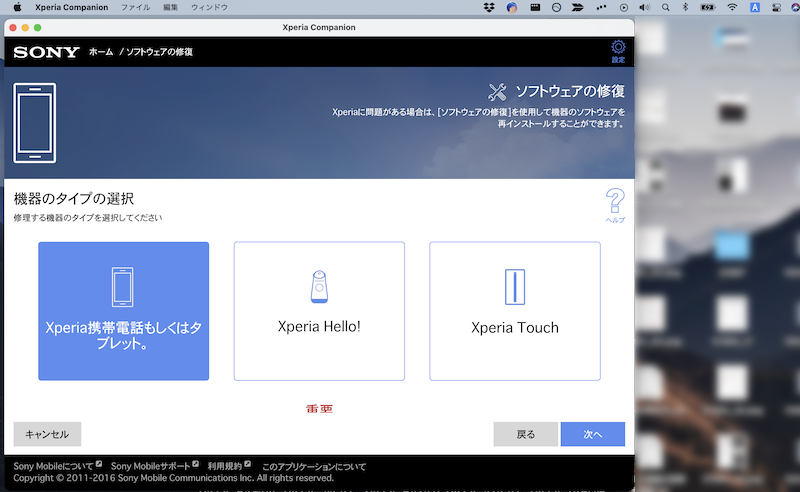The width and height of the screenshot is (800, 492).
Task: Click the Wi-Fi status icon
Action: [732, 7]
